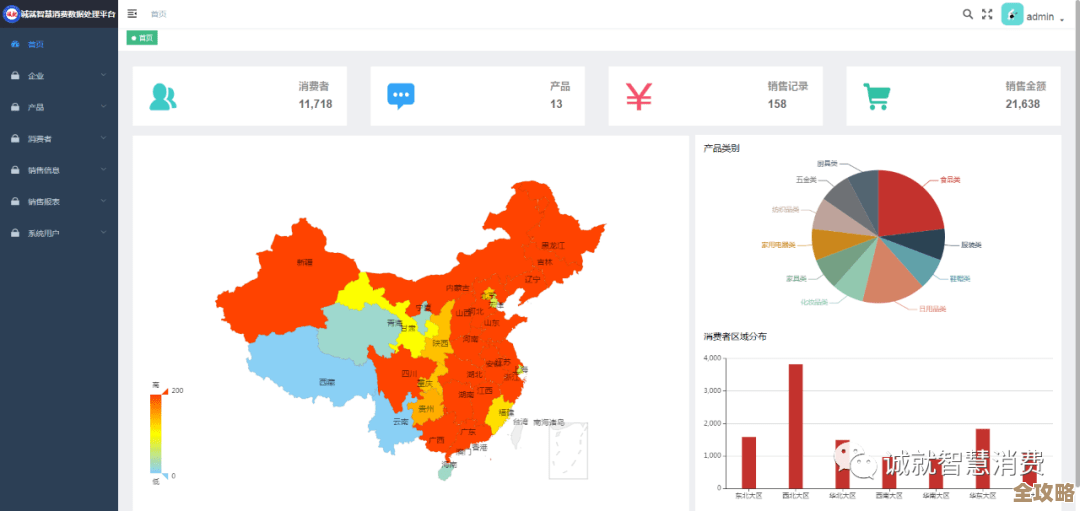Click the 产品类别 chart title
The width and height of the screenshot is (1080, 511).
721,148
